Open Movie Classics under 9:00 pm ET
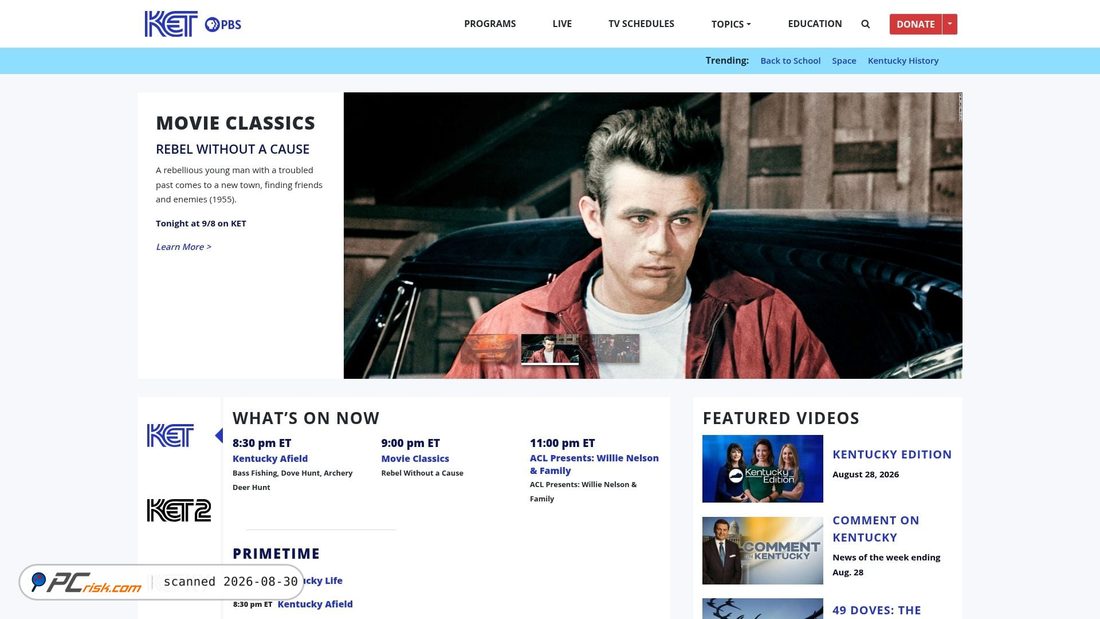The width and height of the screenshot is (1100, 619). click(x=415, y=458)
